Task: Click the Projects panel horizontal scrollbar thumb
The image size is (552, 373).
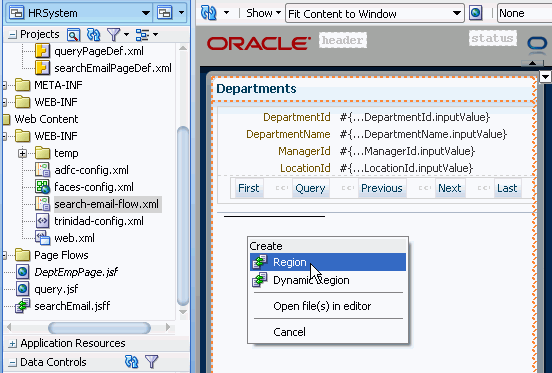Action: tap(99, 328)
